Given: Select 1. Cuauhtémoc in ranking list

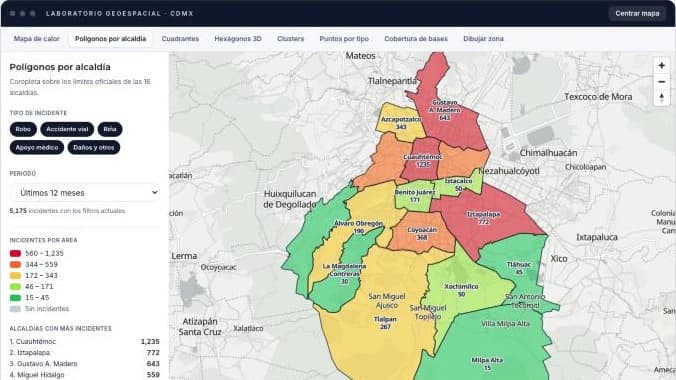Looking at the screenshot, I should point(84,342).
